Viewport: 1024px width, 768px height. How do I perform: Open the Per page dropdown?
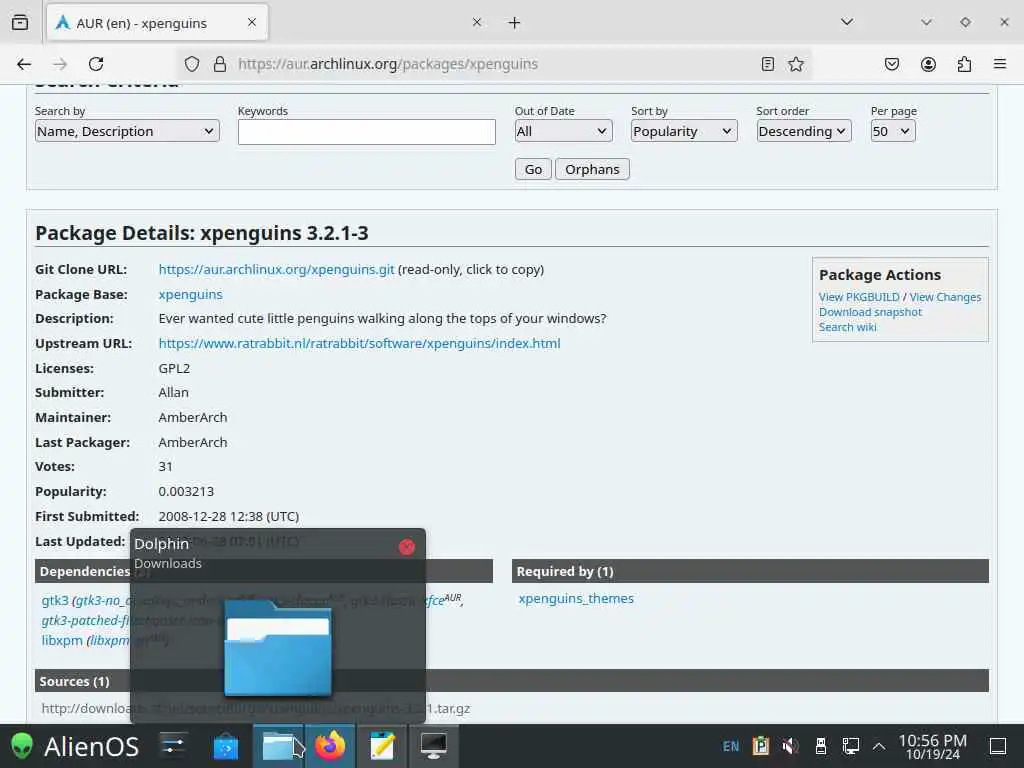tap(893, 131)
